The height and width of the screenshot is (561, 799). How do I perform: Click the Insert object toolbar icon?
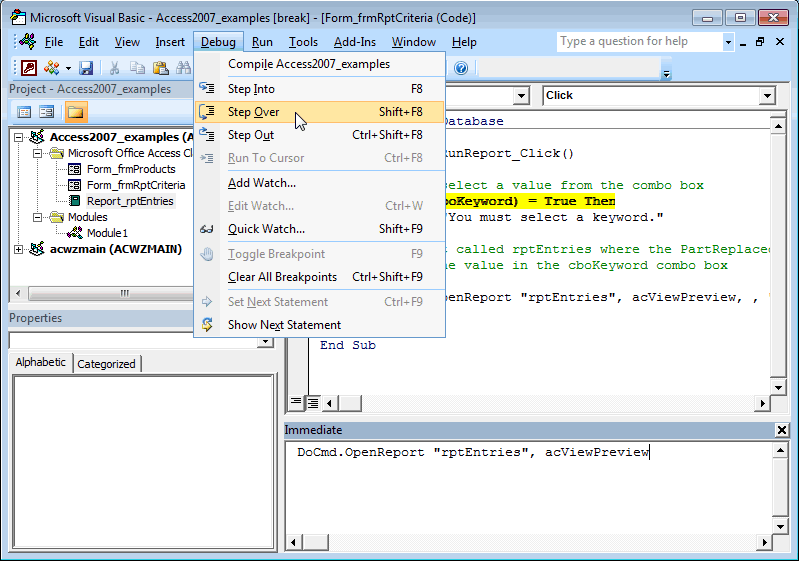(51, 68)
